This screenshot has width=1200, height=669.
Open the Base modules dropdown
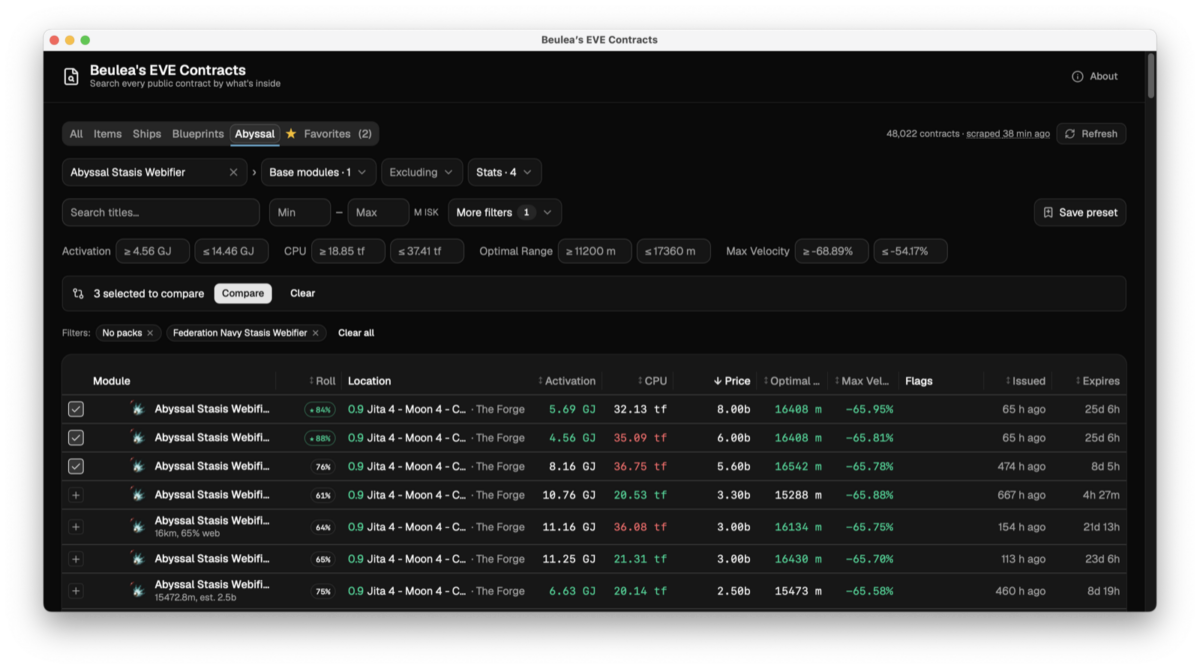pyautogui.click(x=318, y=172)
